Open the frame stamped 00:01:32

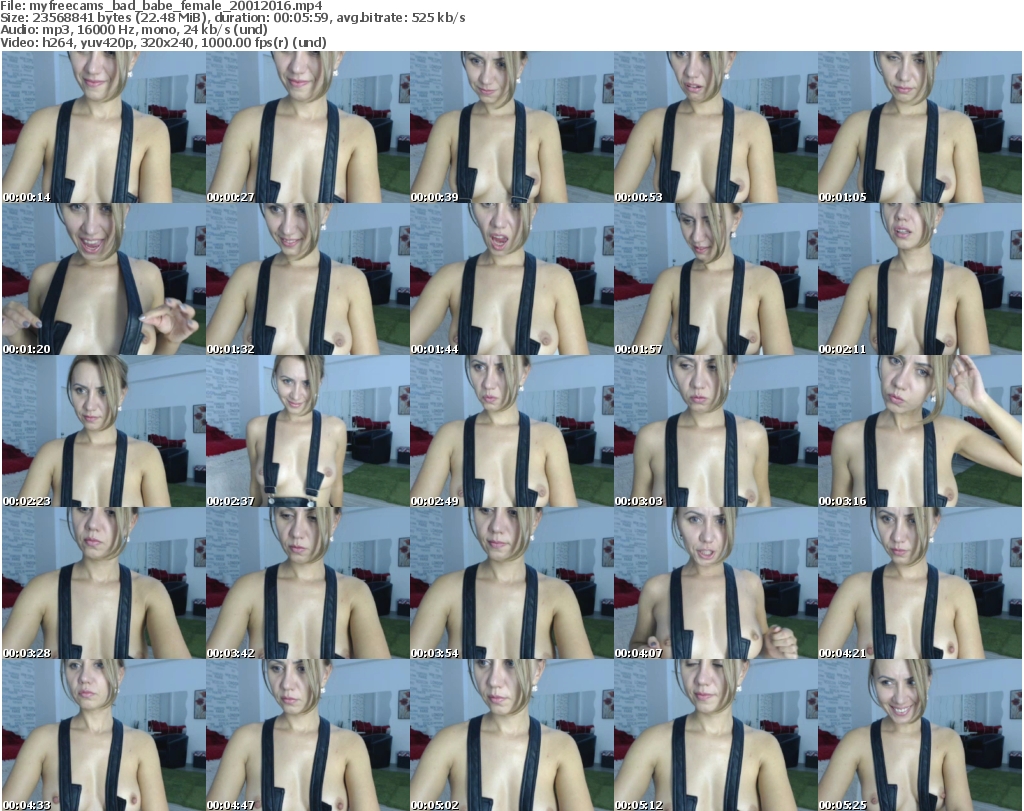tap(308, 279)
